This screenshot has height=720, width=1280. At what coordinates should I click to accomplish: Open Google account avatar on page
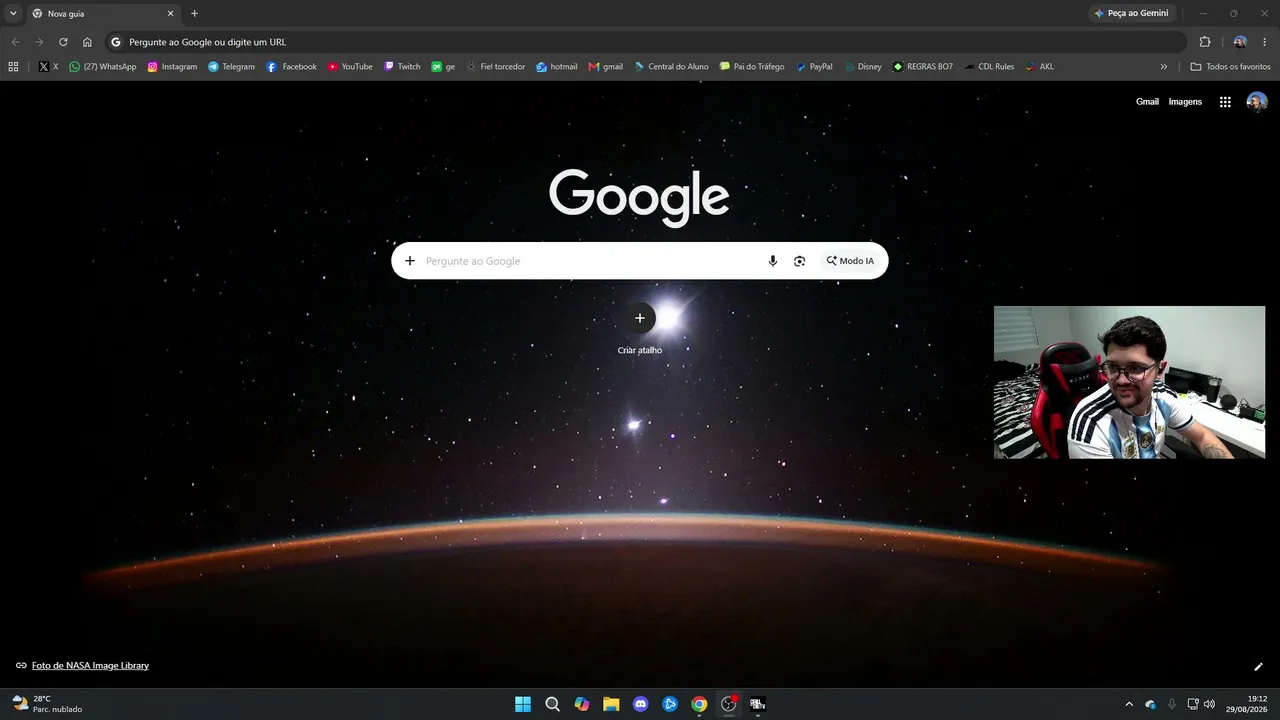(x=1257, y=102)
